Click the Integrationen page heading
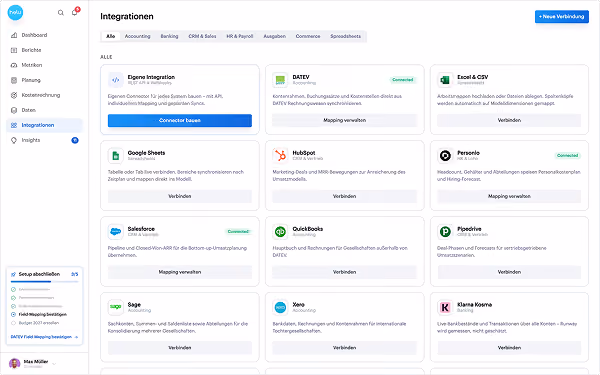The width and height of the screenshot is (600, 375). [x=127, y=16]
